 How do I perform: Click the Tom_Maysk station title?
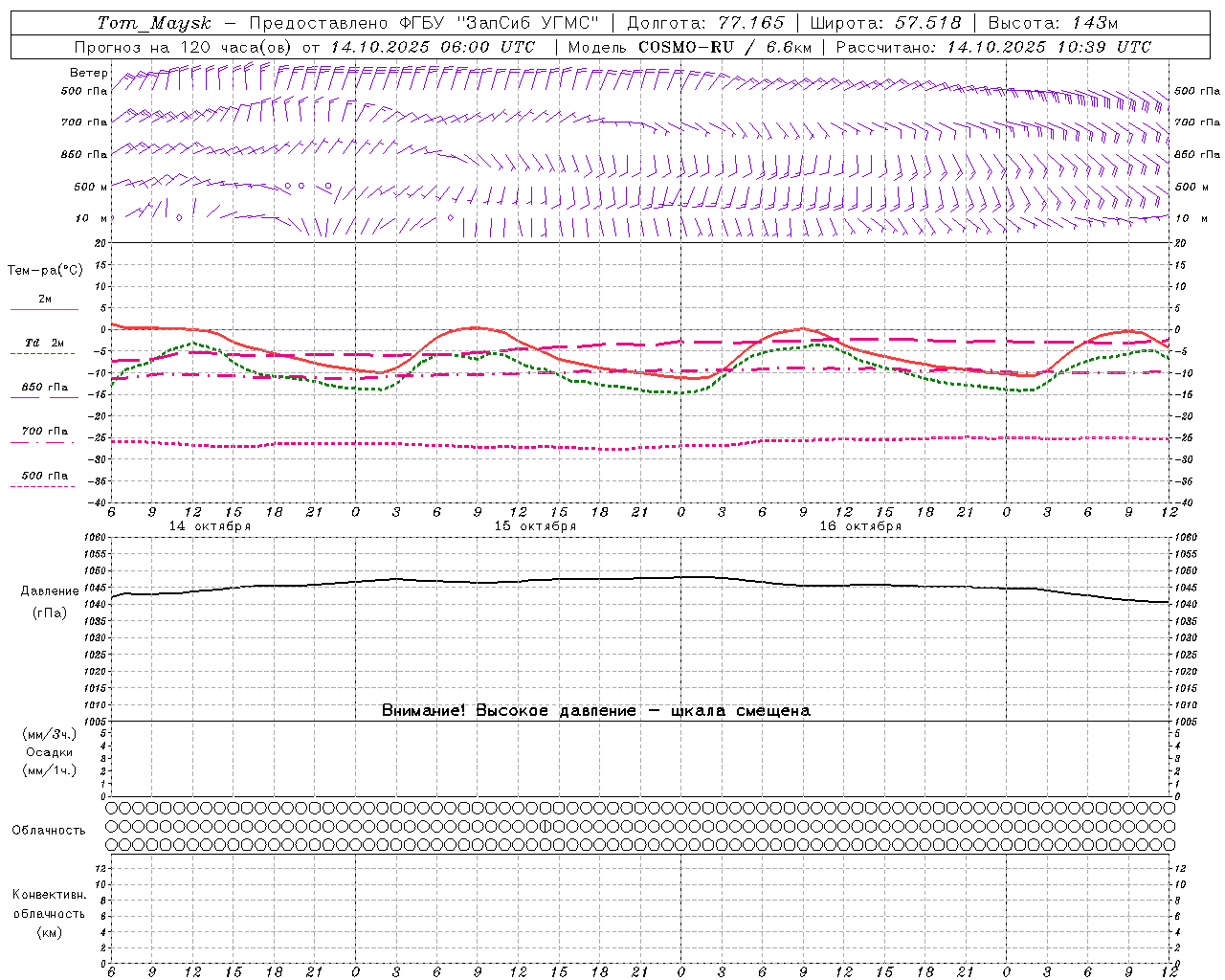tap(154, 23)
